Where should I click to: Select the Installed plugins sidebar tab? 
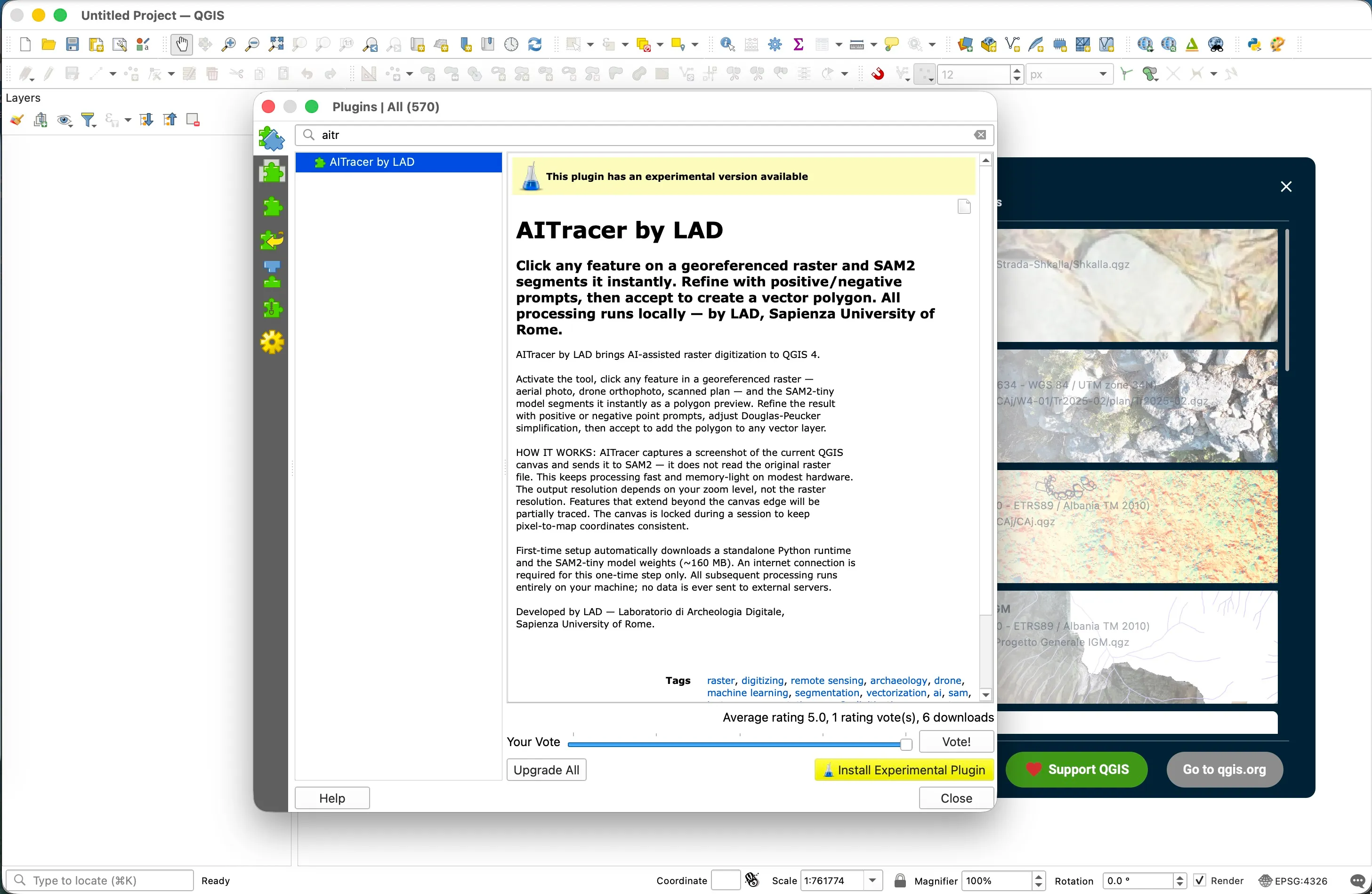pos(272,172)
